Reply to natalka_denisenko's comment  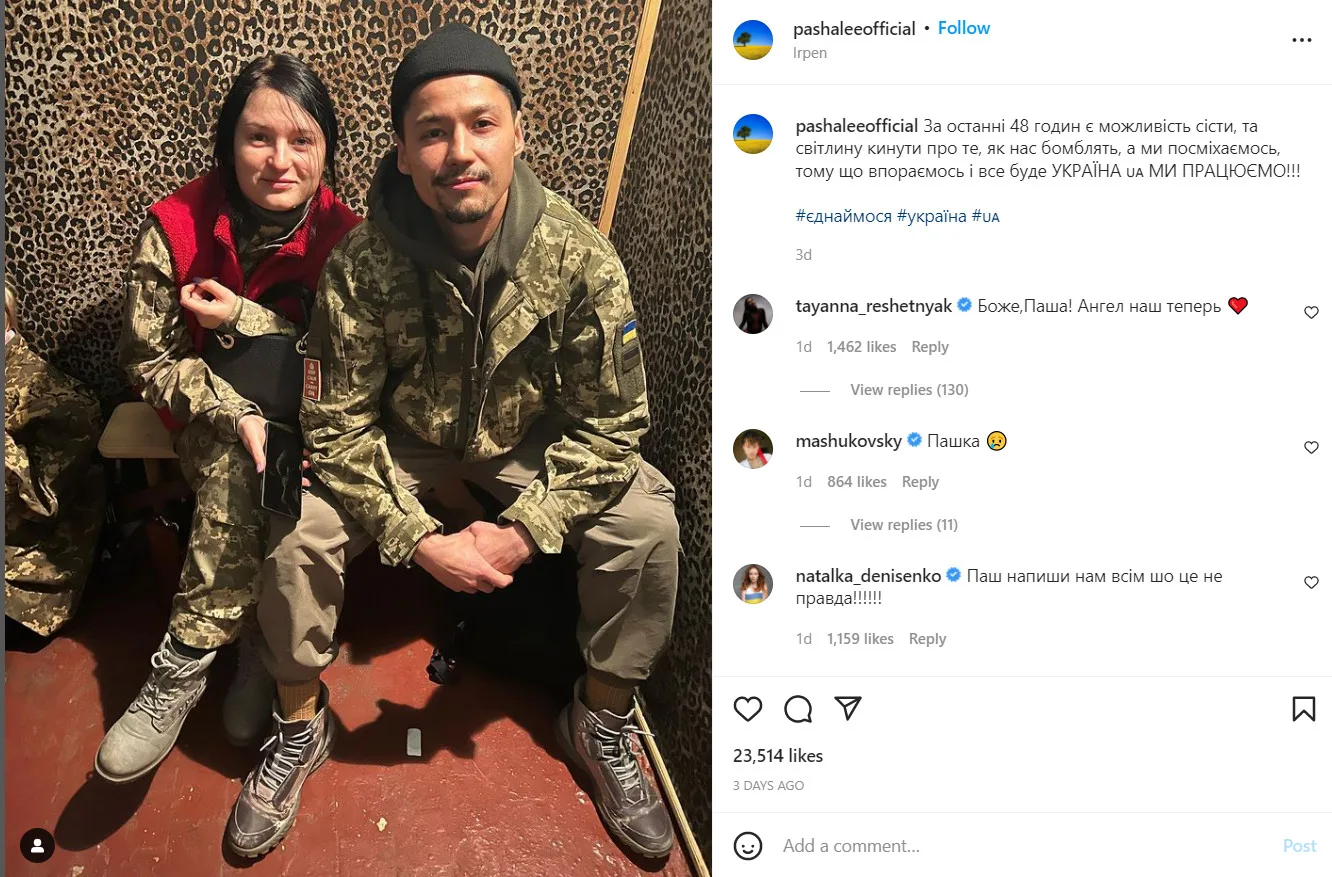coord(927,639)
